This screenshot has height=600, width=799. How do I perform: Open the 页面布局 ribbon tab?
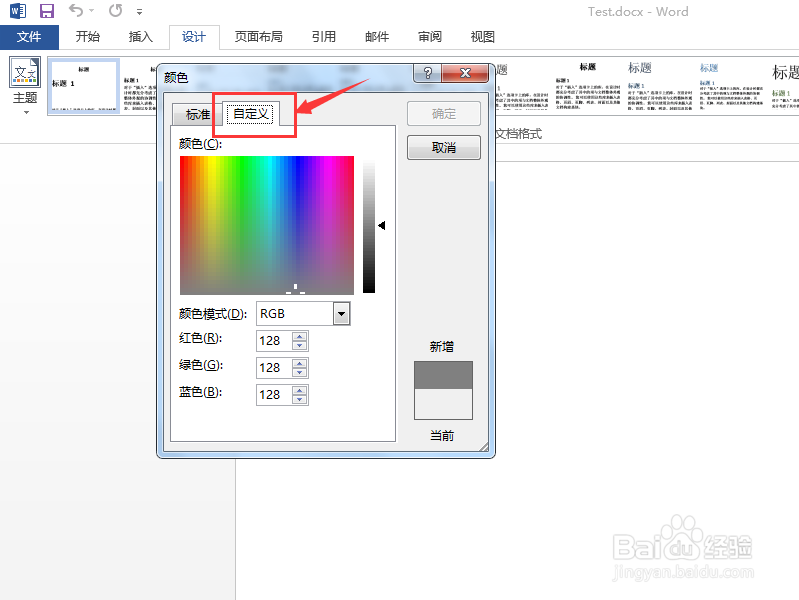258,37
